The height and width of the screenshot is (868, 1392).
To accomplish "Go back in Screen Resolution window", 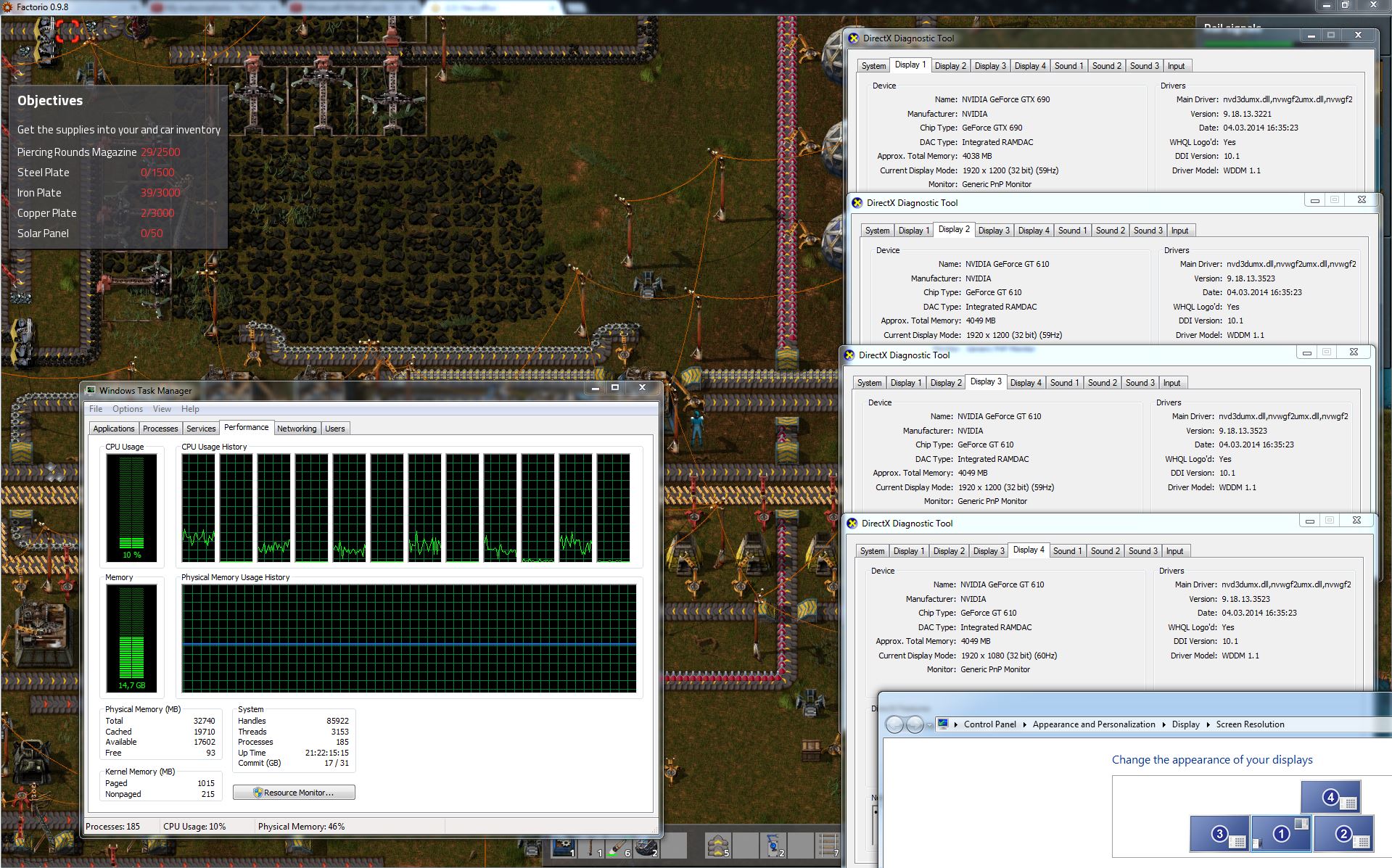I will point(895,724).
